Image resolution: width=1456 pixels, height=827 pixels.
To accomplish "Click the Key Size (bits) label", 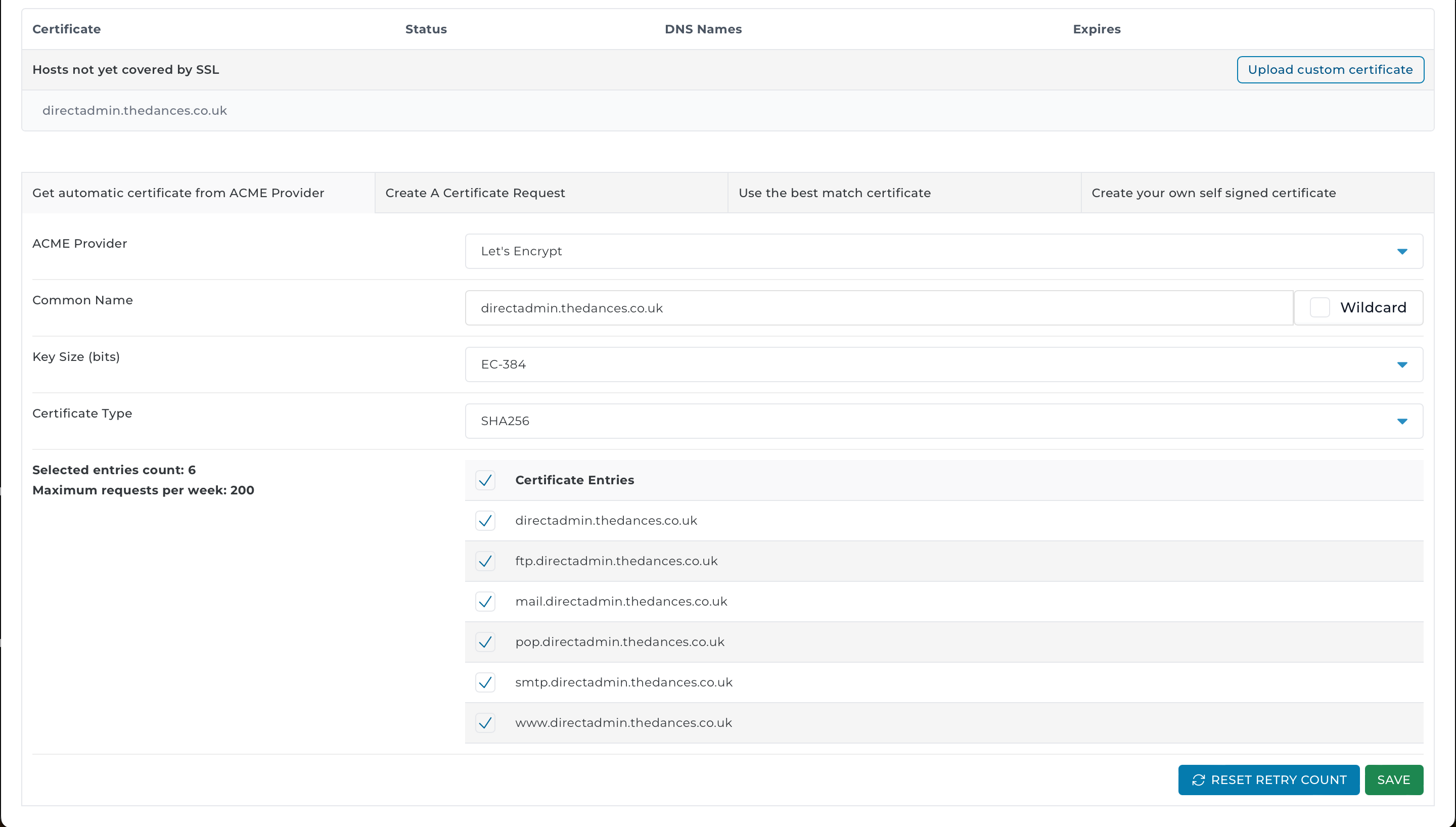I will pos(76,357).
